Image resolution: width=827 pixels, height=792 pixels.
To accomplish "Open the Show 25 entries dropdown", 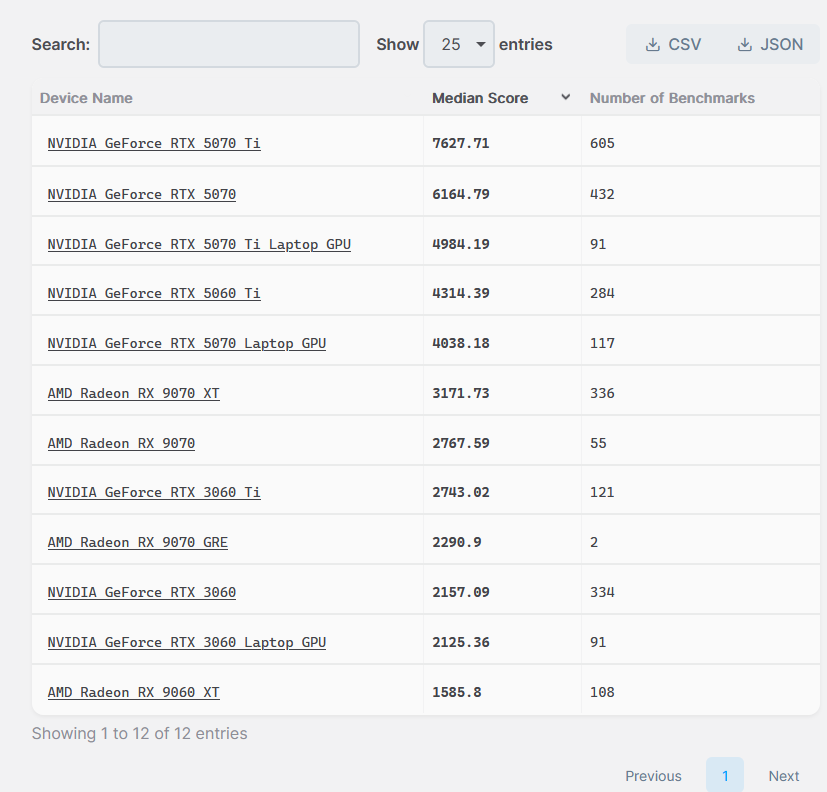I will point(459,44).
